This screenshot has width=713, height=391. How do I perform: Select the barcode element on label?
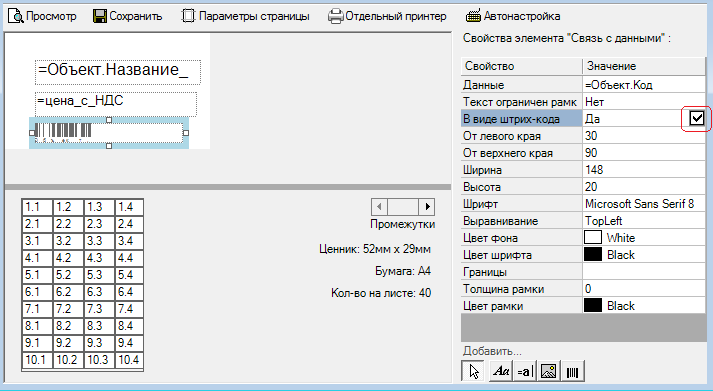point(109,133)
